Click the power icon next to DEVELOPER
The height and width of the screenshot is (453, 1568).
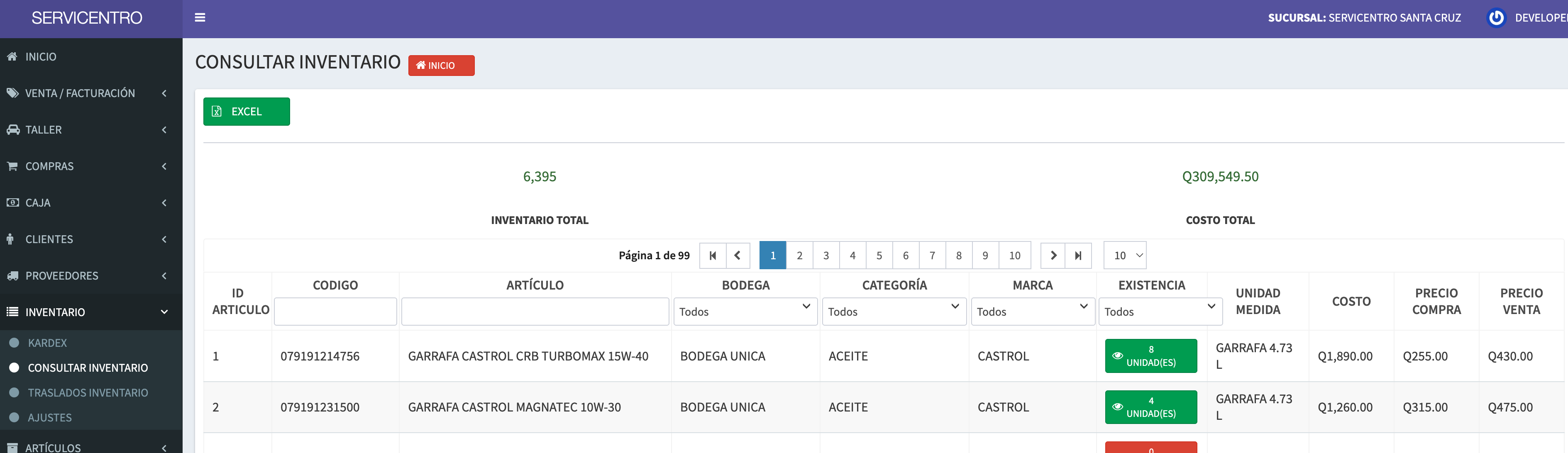pos(1495,18)
